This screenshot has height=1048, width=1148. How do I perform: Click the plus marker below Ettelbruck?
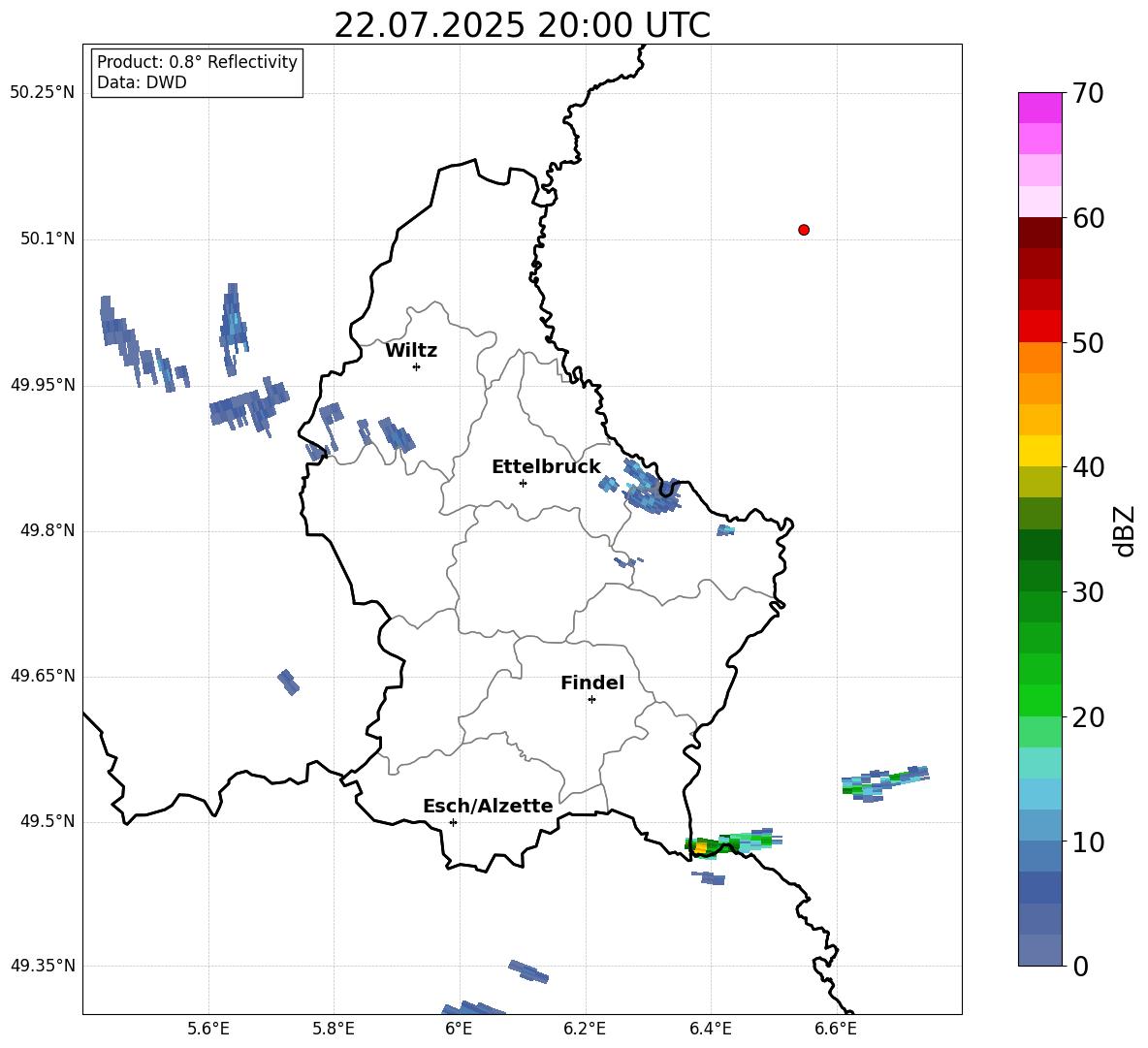(523, 483)
